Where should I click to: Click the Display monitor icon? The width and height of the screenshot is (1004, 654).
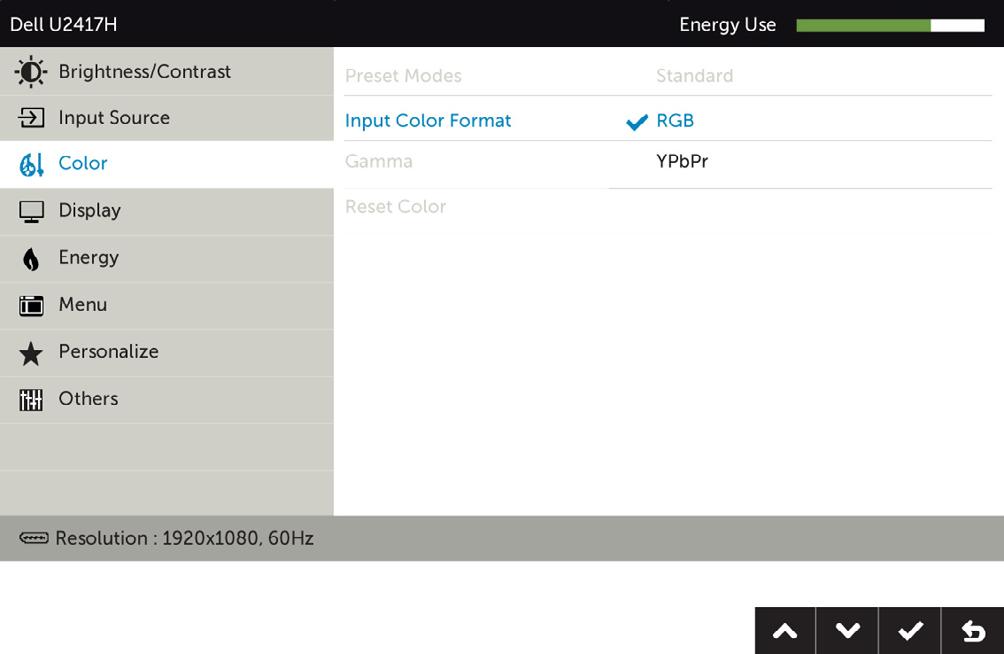tap(31, 211)
